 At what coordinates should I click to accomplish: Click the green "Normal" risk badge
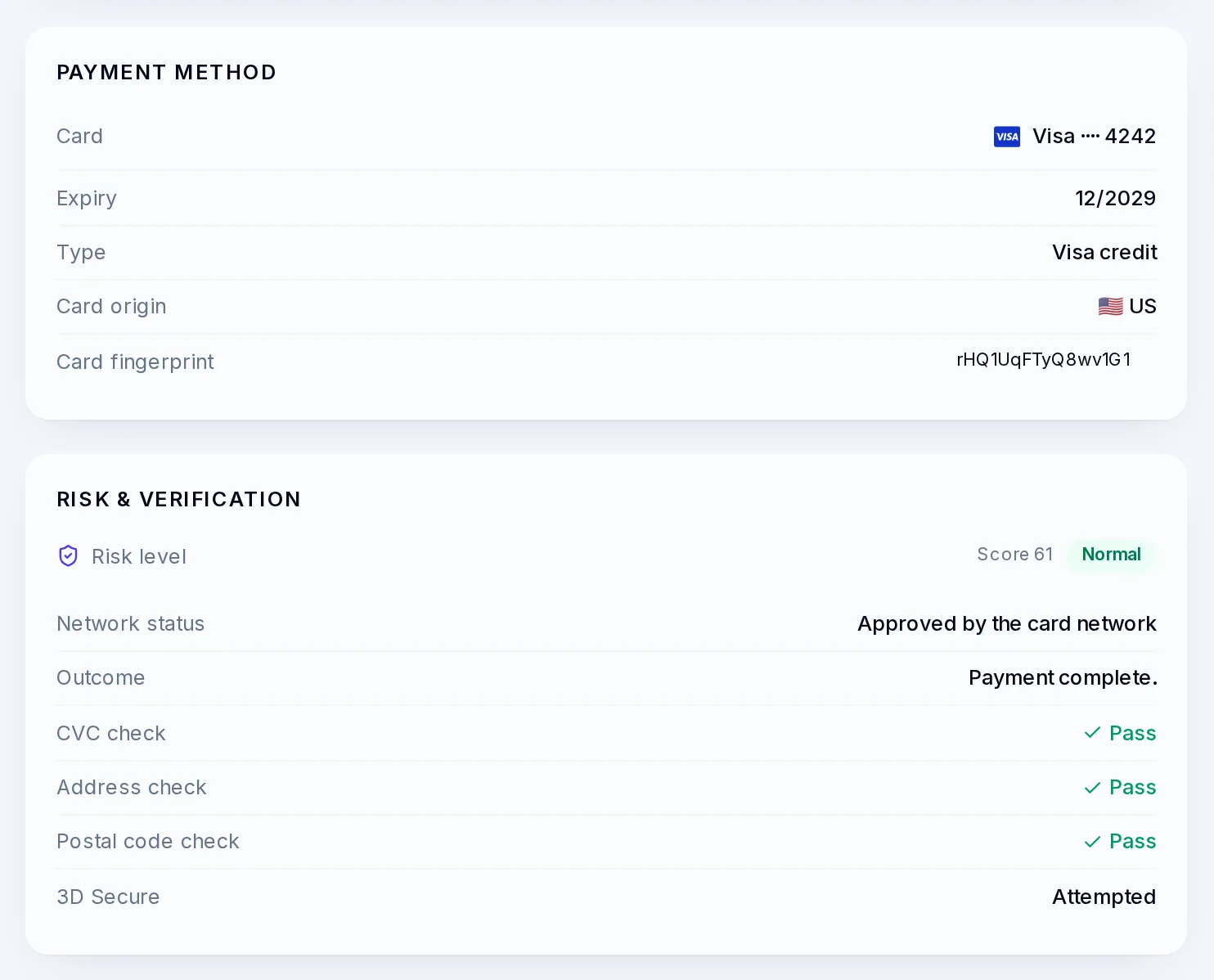click(1111, 555)
